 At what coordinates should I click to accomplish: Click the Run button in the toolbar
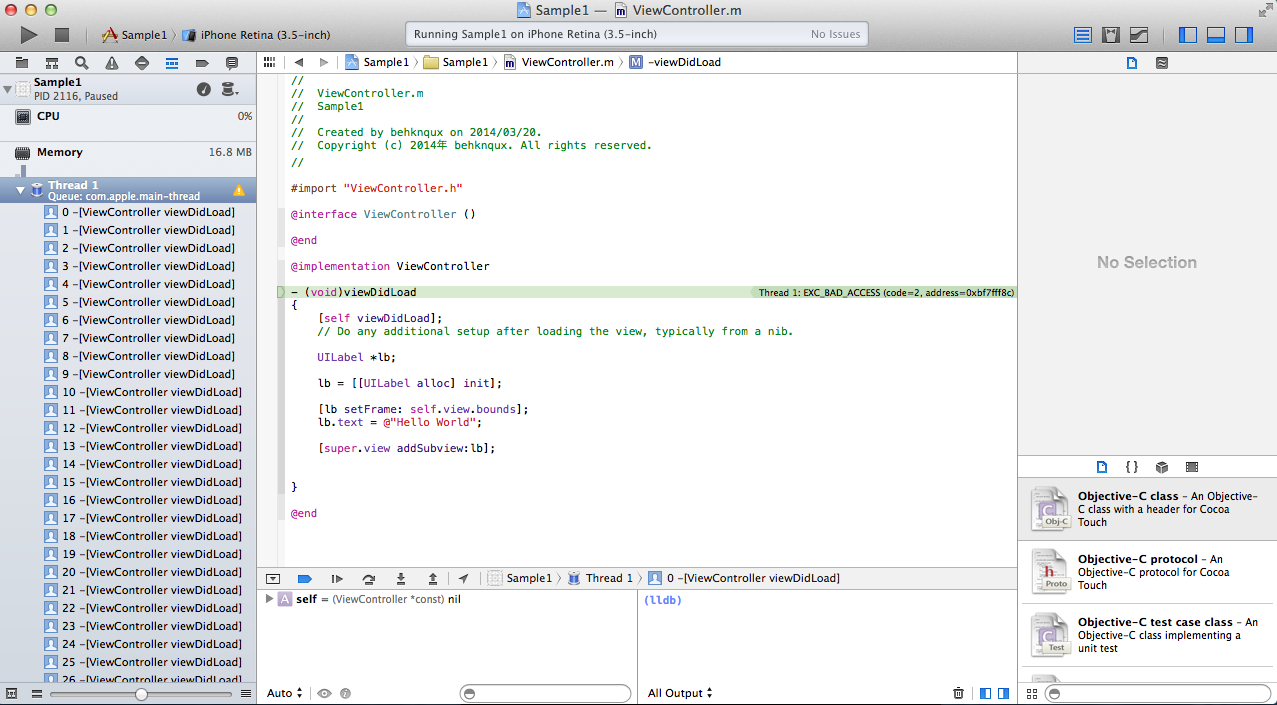point(29,35)
